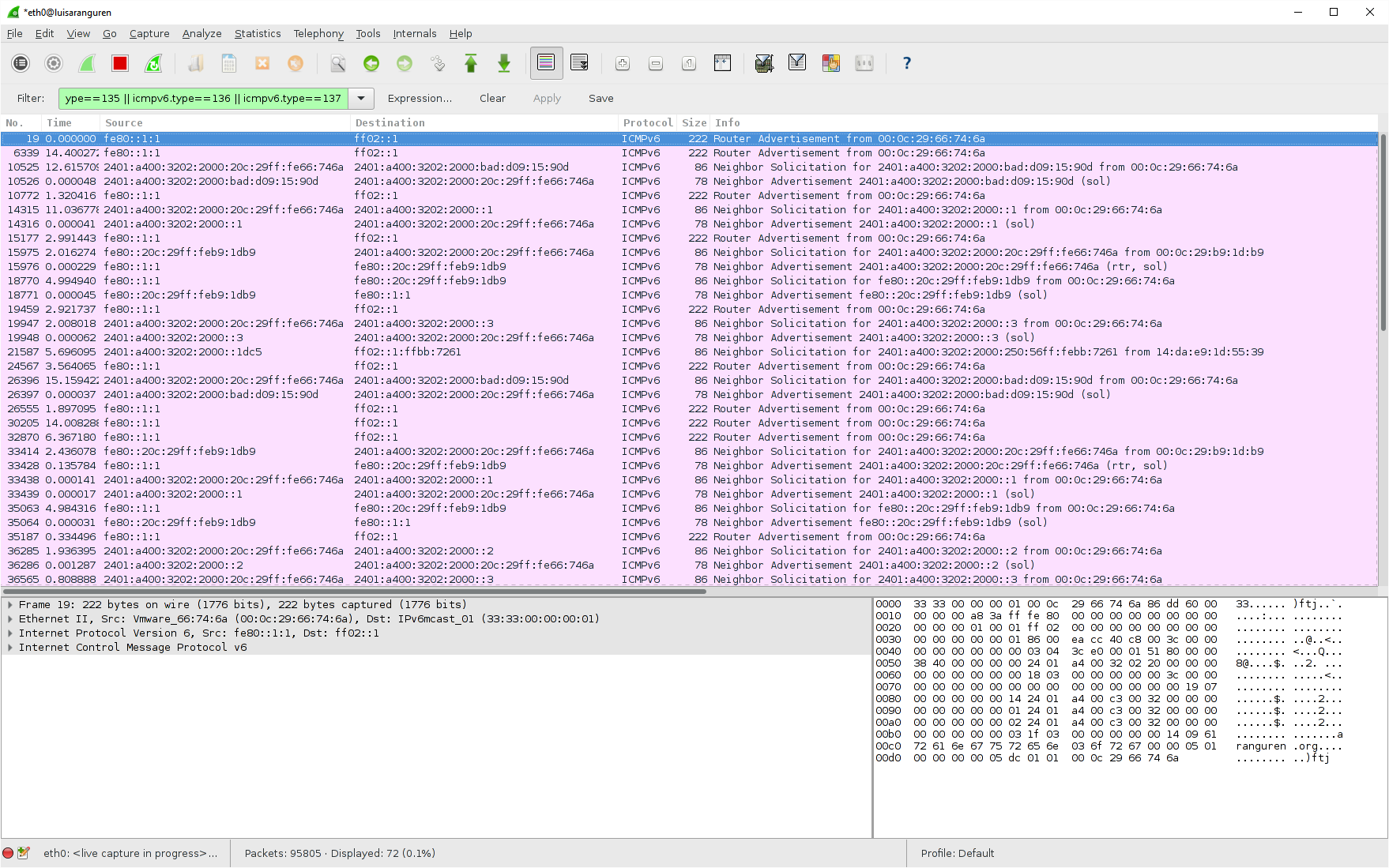The image size is (1389, 868).
Task: Open the coloring rules icon
Action: [830, 63]
